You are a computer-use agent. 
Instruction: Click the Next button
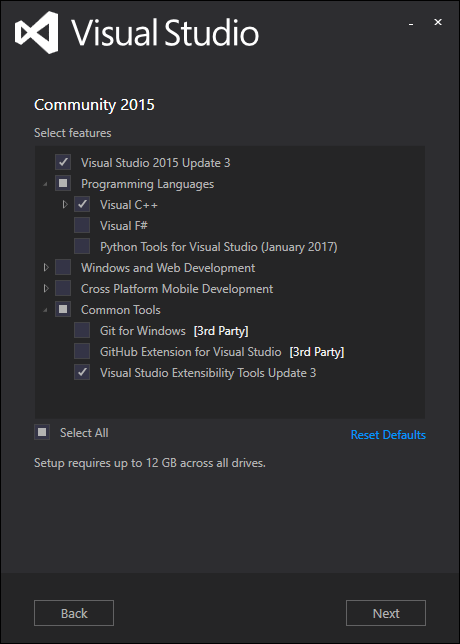point(386,613)
